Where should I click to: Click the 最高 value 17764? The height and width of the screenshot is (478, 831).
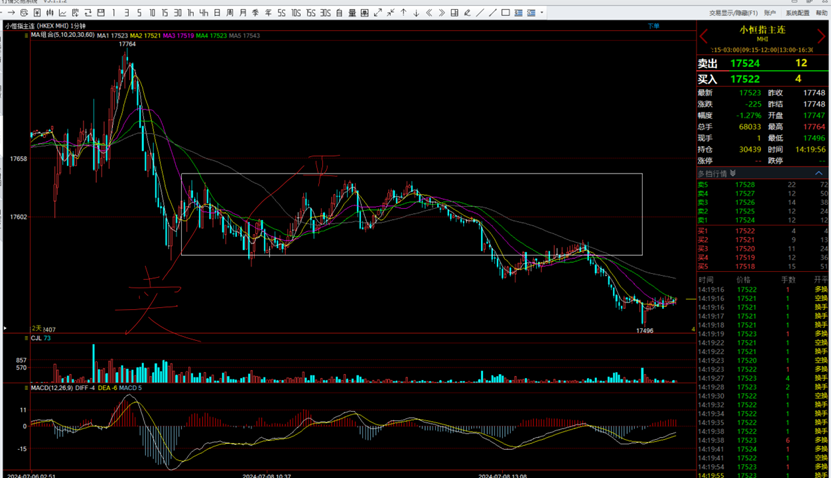(814, 127)
